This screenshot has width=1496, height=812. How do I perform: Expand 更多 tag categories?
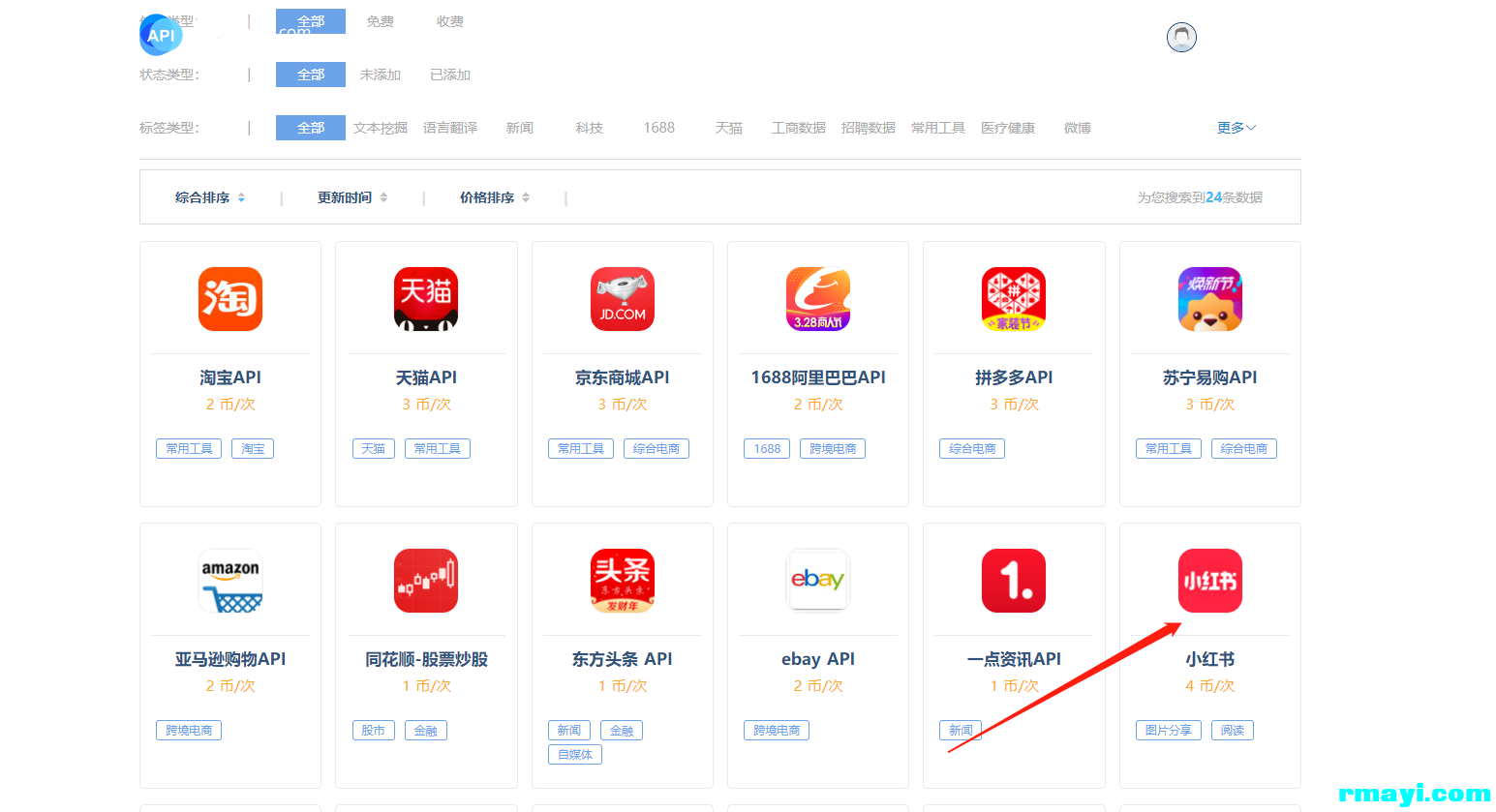click(1236, 128)
